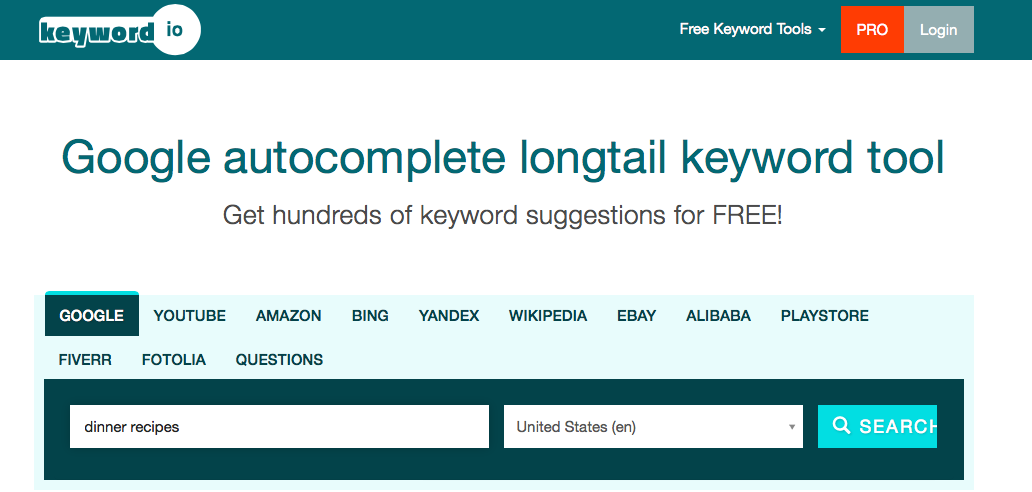Expand the Free Keyword Tools menu
This screenshot has height=492, width=1032.
tap(752, 30)
